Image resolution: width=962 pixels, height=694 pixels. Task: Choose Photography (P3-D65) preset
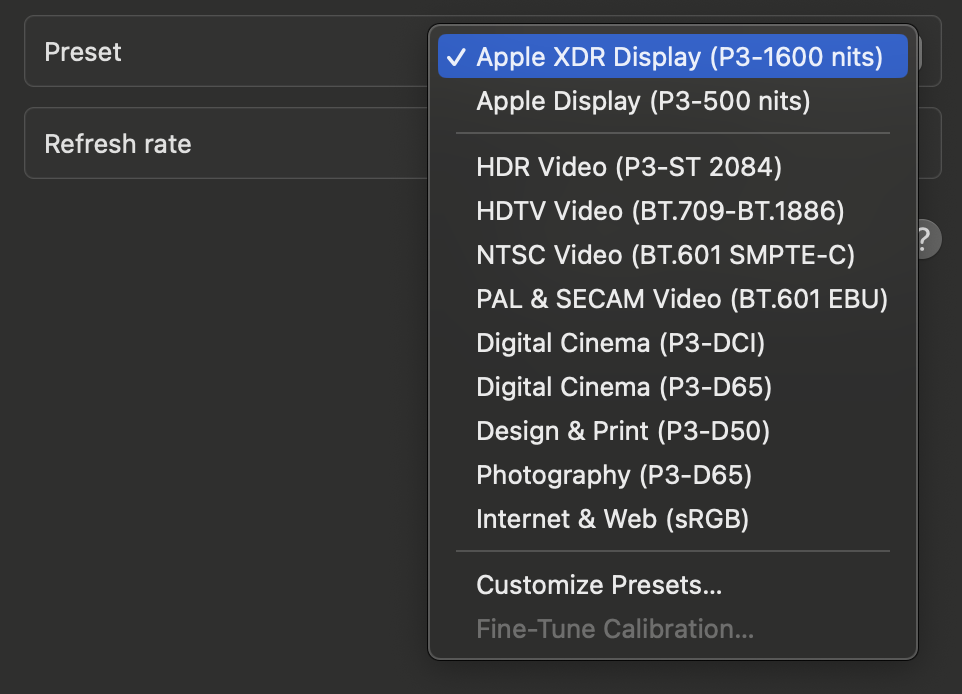[672, 475]
